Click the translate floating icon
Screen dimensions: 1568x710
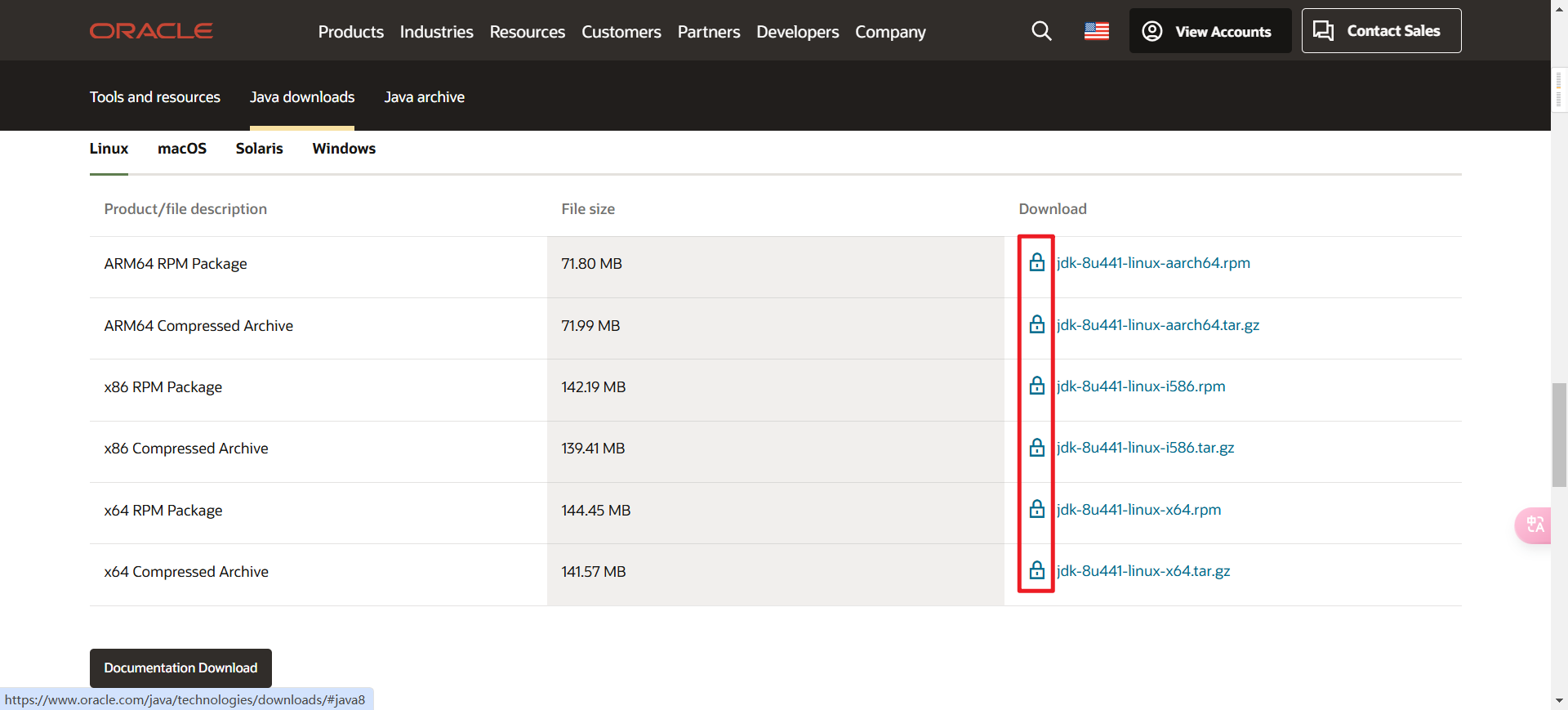(1535, 525)
